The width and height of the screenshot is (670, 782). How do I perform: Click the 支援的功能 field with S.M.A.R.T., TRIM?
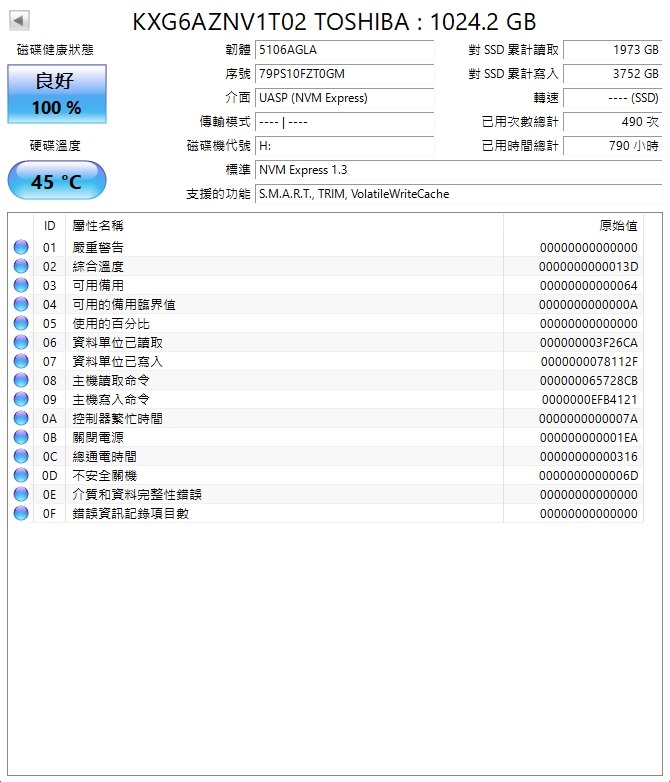[x=458, y=194]
